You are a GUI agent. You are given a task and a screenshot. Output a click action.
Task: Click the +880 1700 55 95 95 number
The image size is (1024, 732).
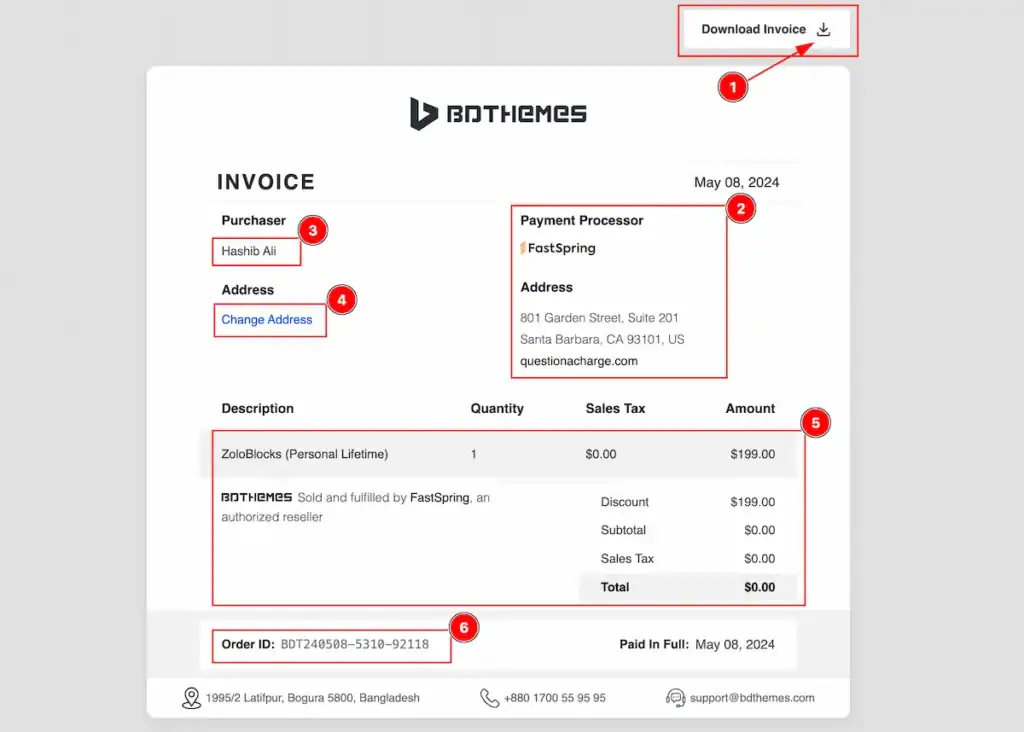(554, 697)
